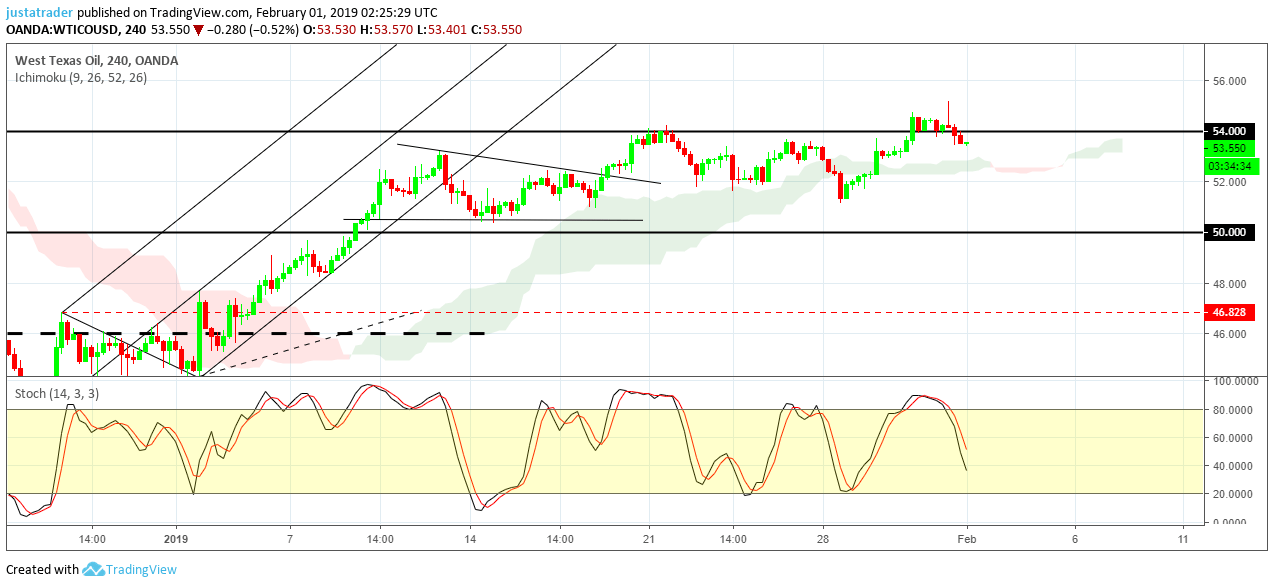Click the 21 date label on time axis

650,538
